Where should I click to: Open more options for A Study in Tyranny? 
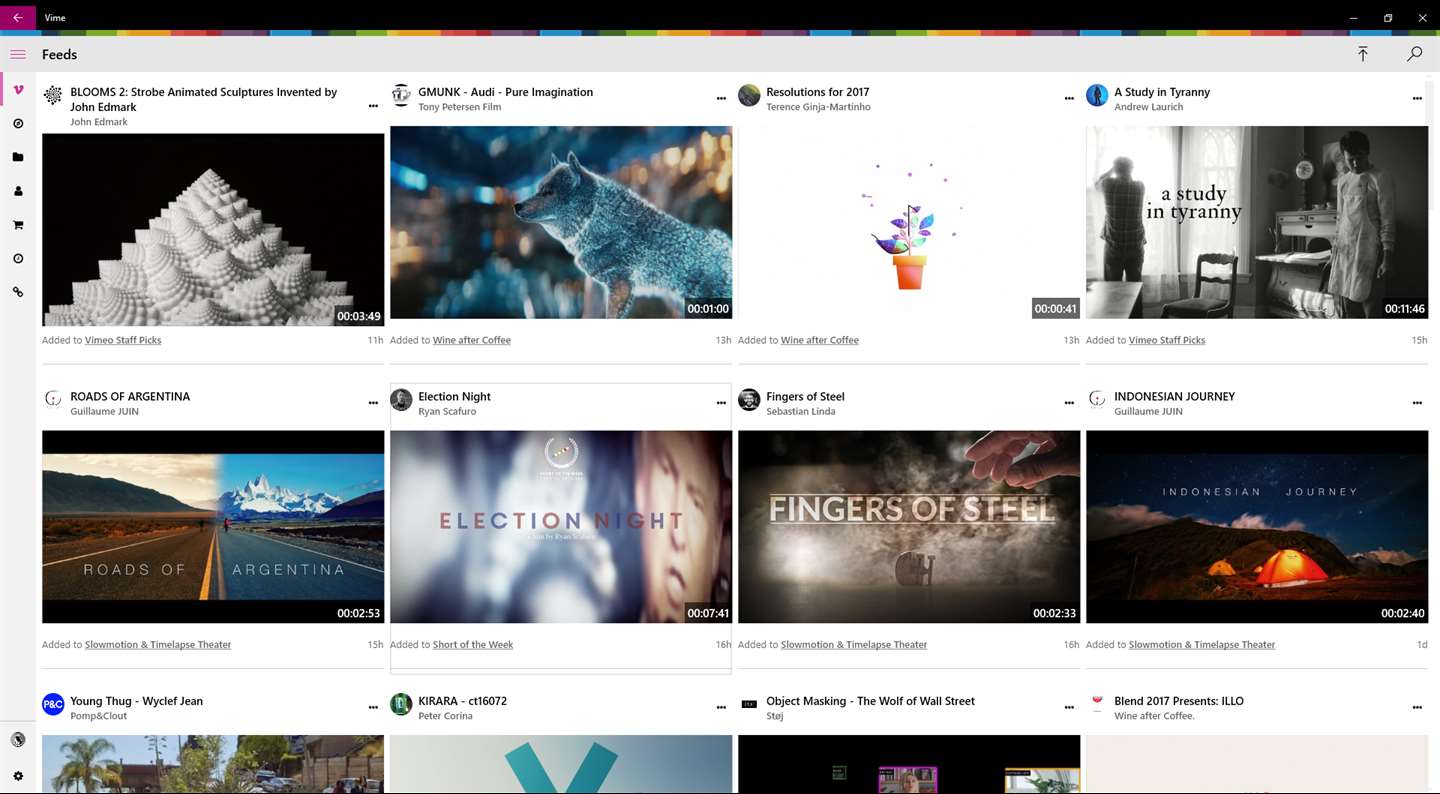tap(1417, 98)
